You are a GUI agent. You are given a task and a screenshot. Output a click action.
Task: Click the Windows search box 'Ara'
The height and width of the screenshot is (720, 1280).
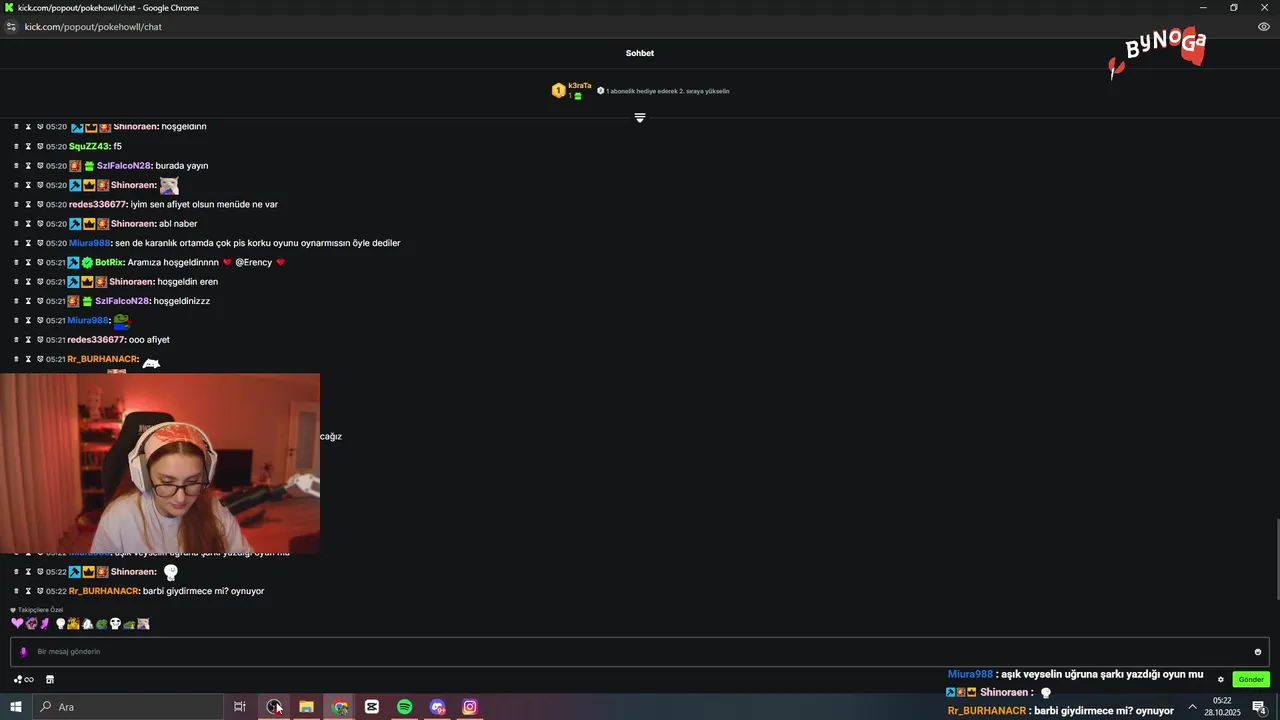tap(128, 707)
